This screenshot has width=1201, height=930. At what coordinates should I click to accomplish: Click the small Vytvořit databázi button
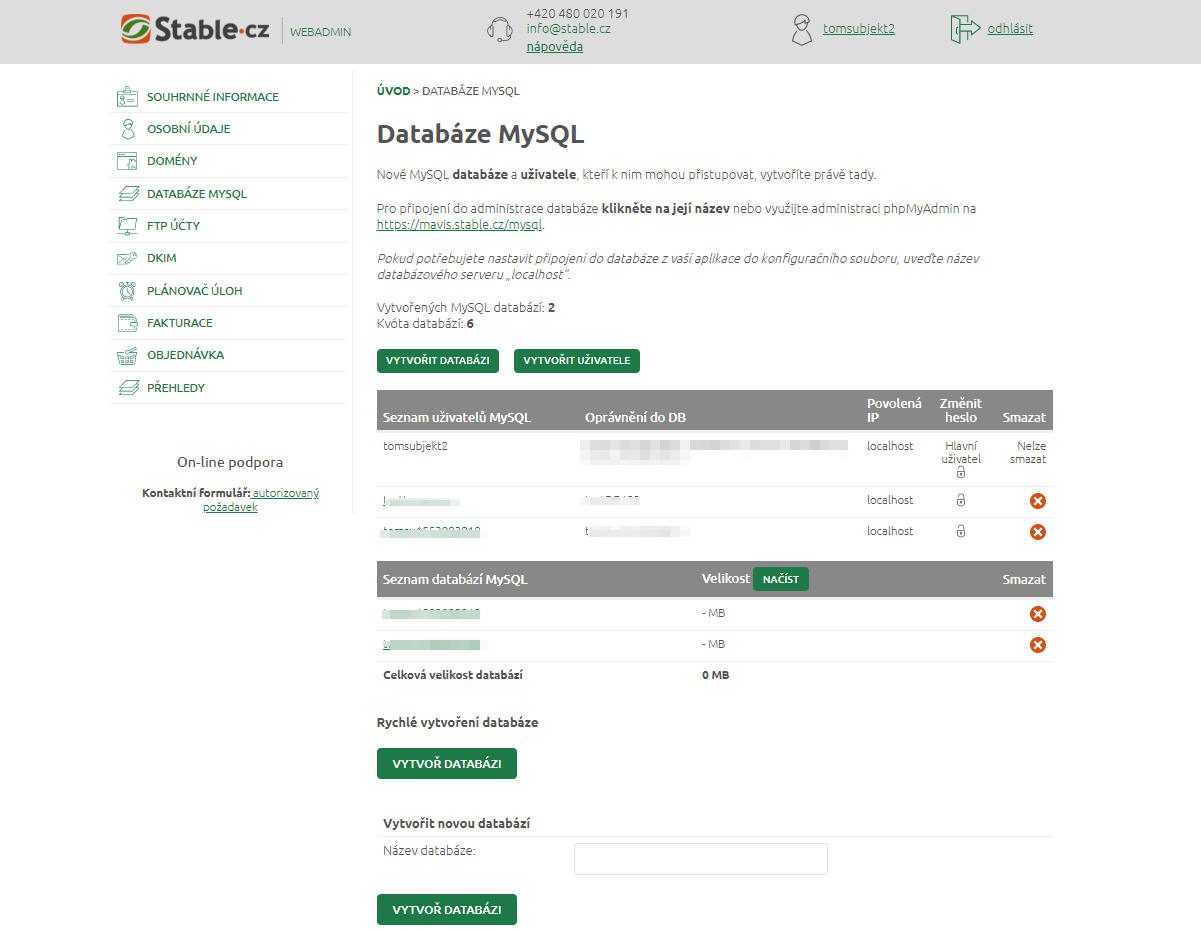(x=438, y=361)
